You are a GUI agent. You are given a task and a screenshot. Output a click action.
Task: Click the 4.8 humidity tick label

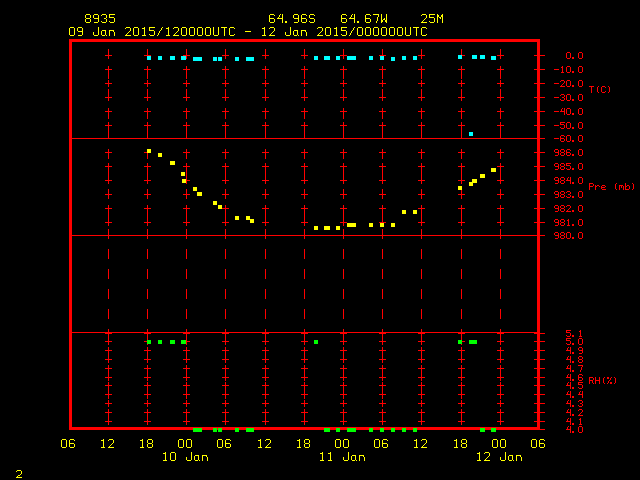(x=574, y=360)
